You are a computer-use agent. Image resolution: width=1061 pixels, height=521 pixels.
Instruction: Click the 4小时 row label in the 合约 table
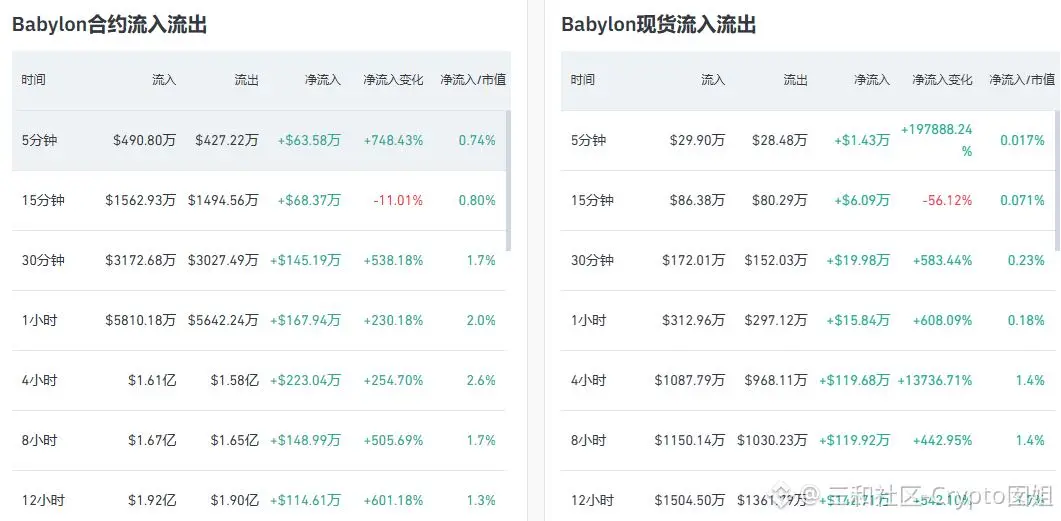[x=39, y=380]
